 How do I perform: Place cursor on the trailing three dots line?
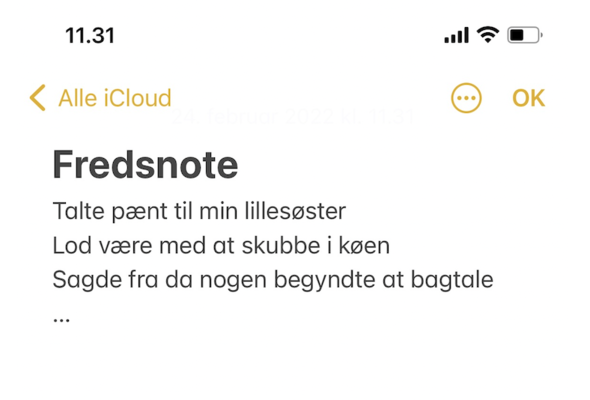point(61,320)
